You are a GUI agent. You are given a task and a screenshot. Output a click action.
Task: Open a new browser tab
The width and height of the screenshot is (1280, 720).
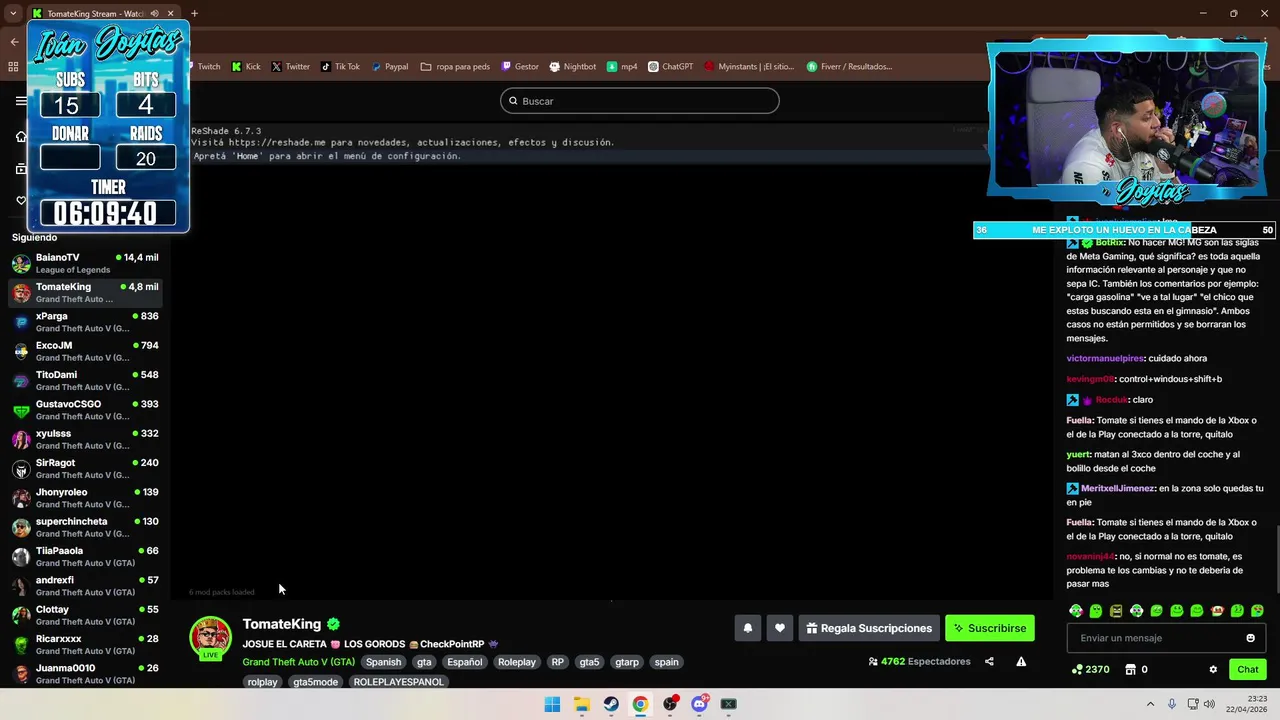click(194, 13)
